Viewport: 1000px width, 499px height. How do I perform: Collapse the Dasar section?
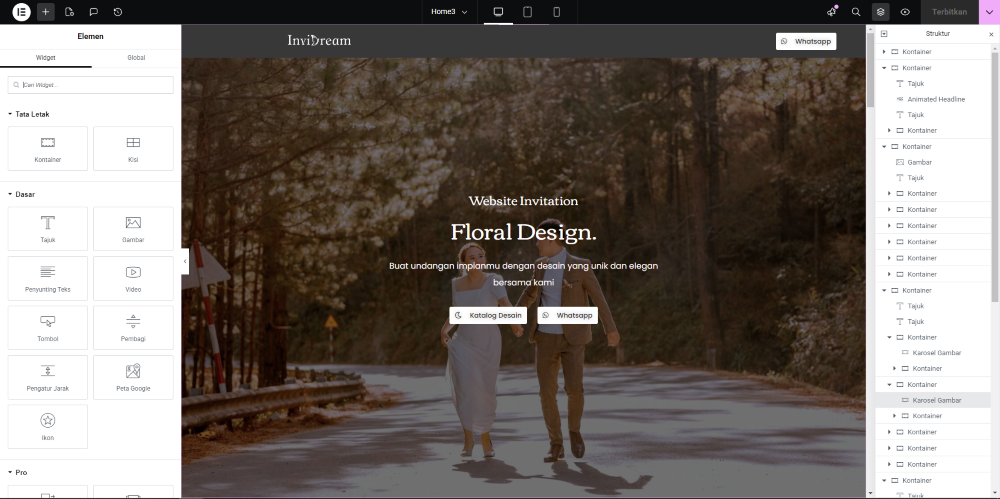coord(22,194)
